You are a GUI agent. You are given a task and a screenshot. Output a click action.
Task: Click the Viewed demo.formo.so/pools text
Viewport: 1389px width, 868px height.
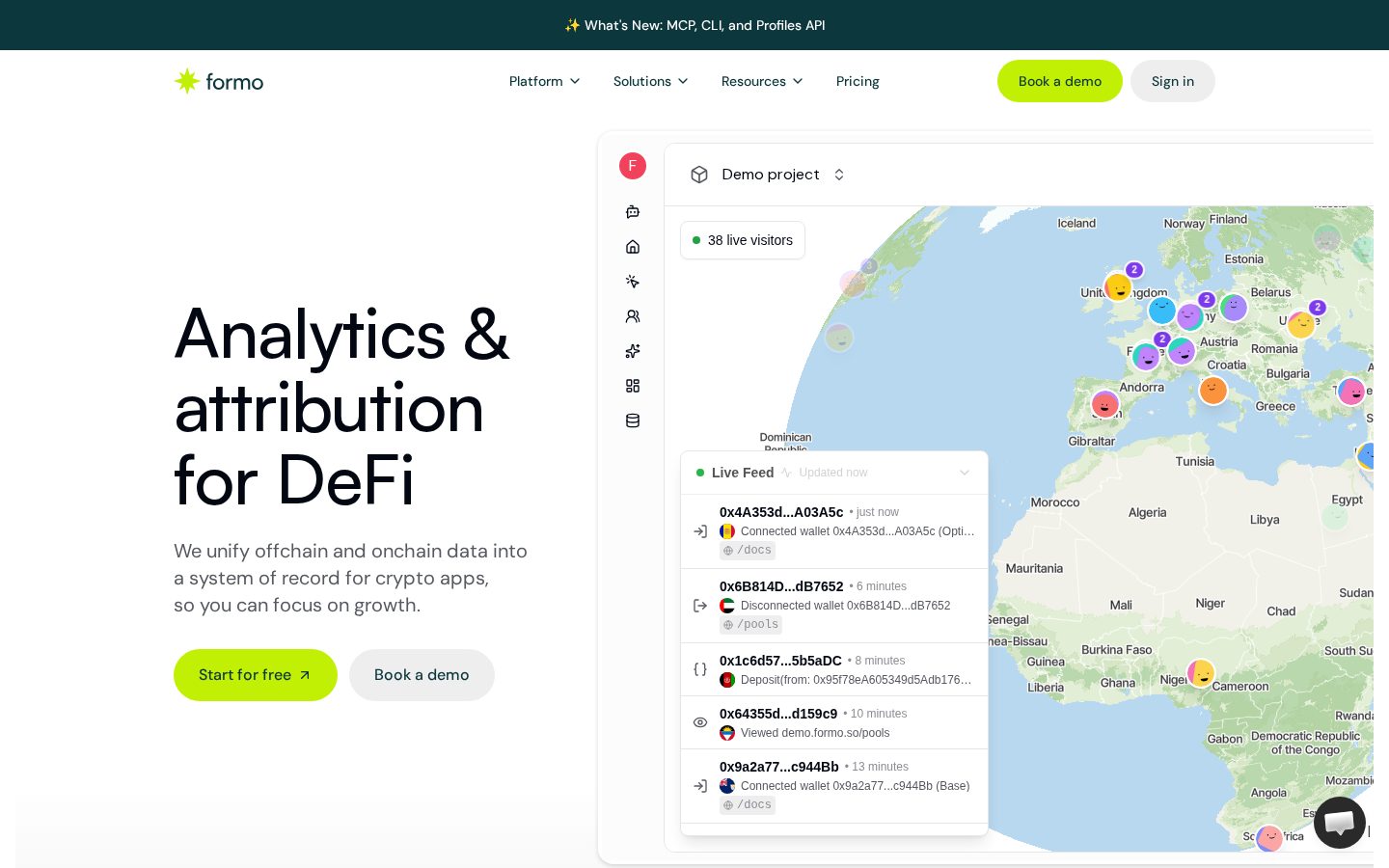pos(815,733)
